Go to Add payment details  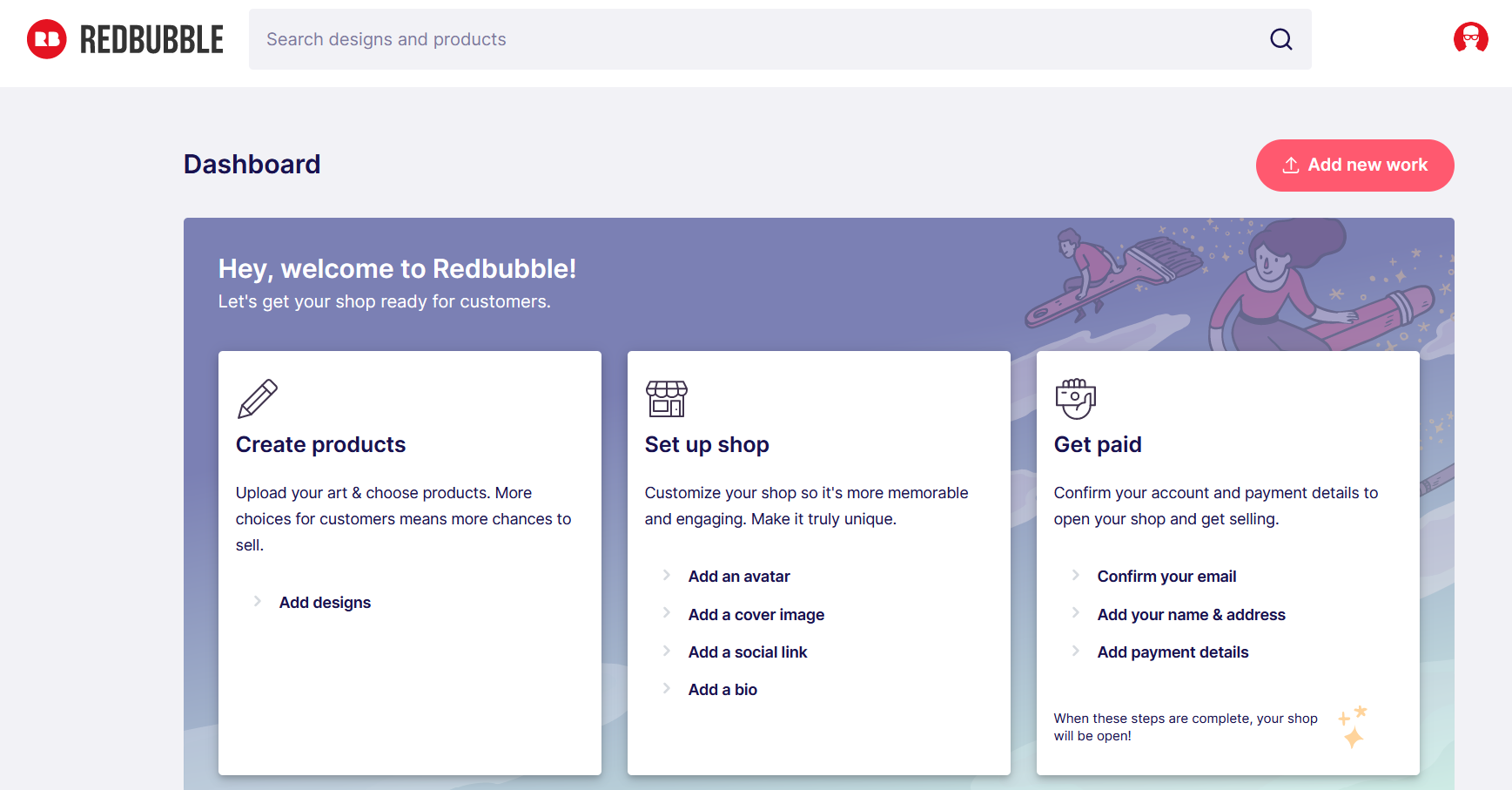(1173, 652)
